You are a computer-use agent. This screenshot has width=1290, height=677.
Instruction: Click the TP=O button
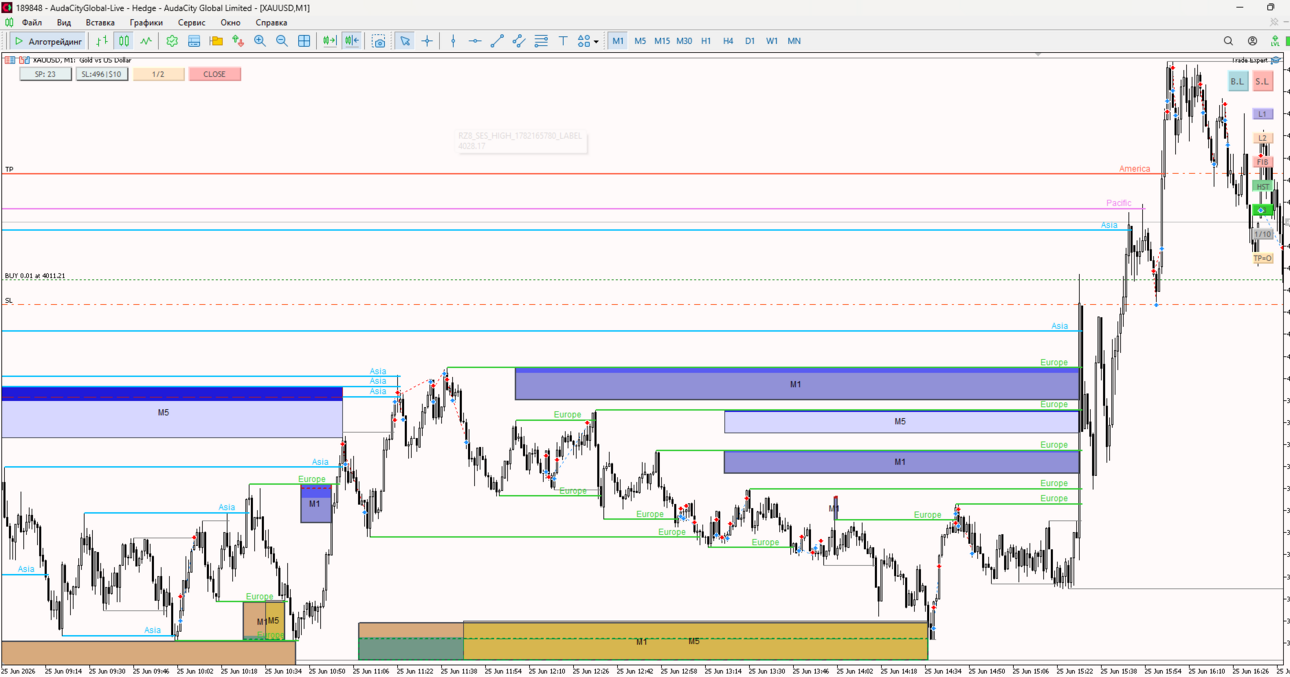click(x=1263, y=258)
